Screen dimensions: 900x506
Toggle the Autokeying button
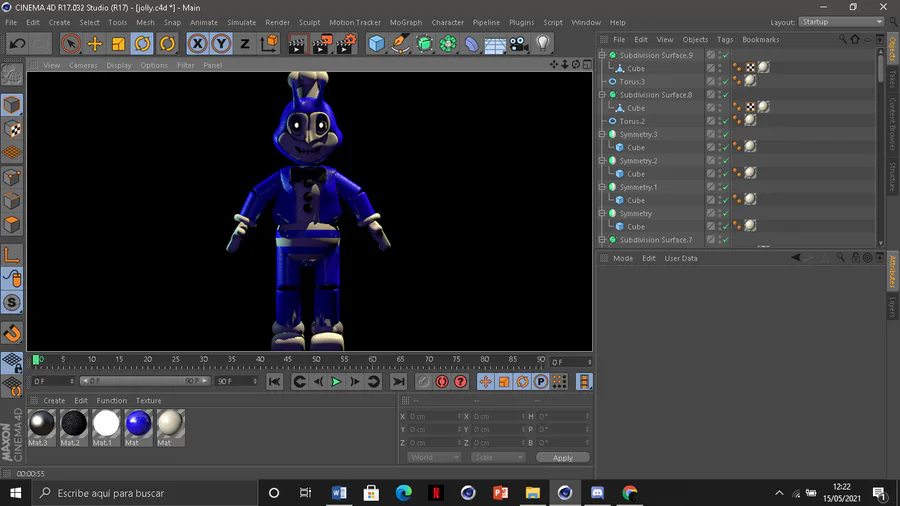(x=442, y=382)
